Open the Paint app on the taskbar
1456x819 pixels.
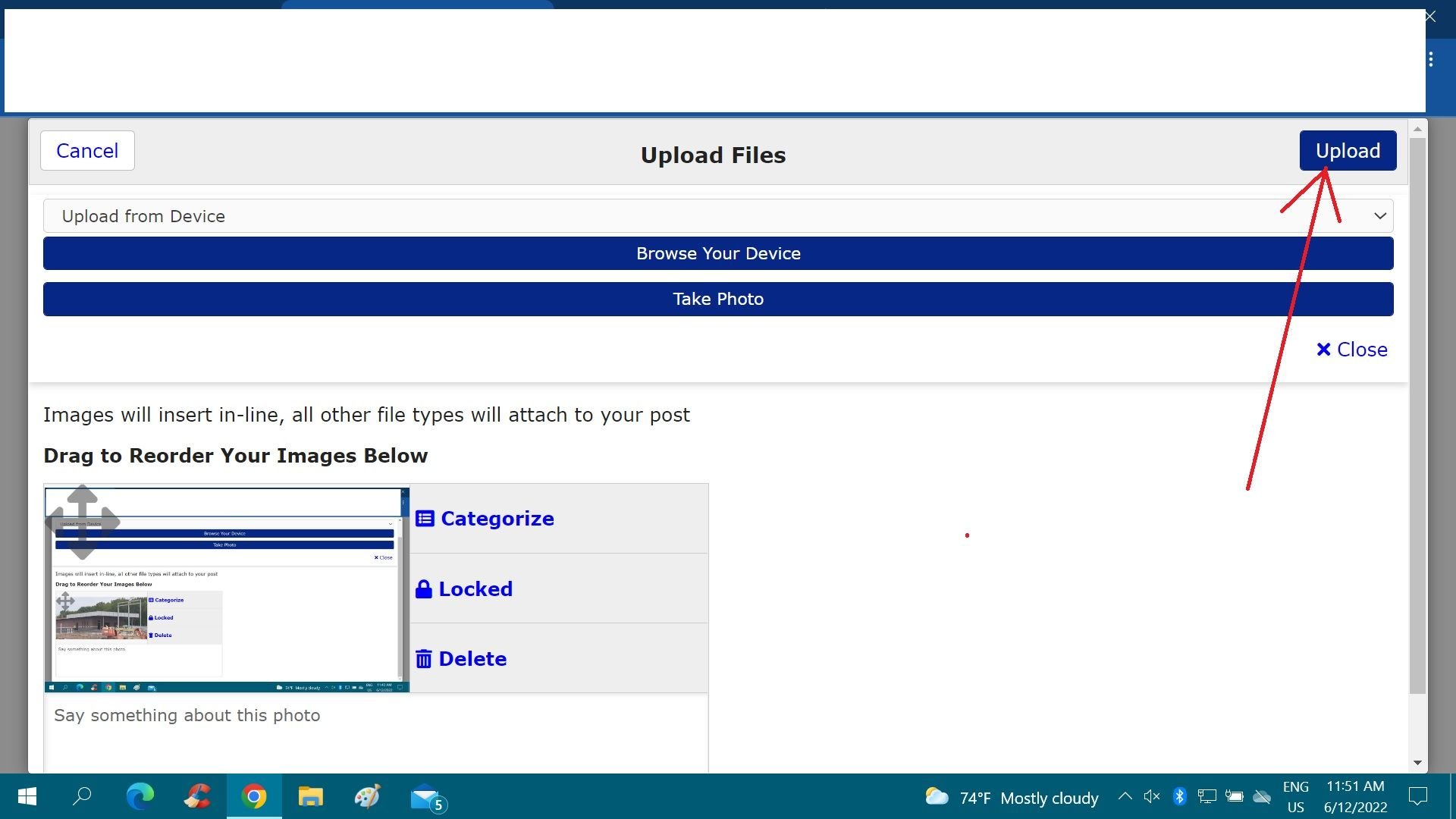tap(368, 796)
